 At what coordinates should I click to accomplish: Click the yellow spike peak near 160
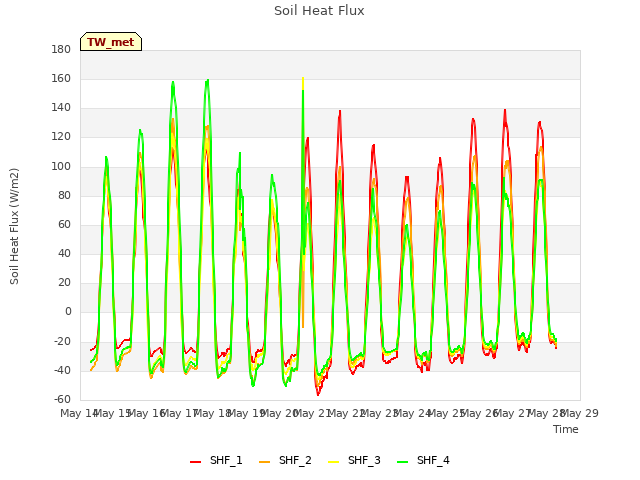[x=303, y=79]
